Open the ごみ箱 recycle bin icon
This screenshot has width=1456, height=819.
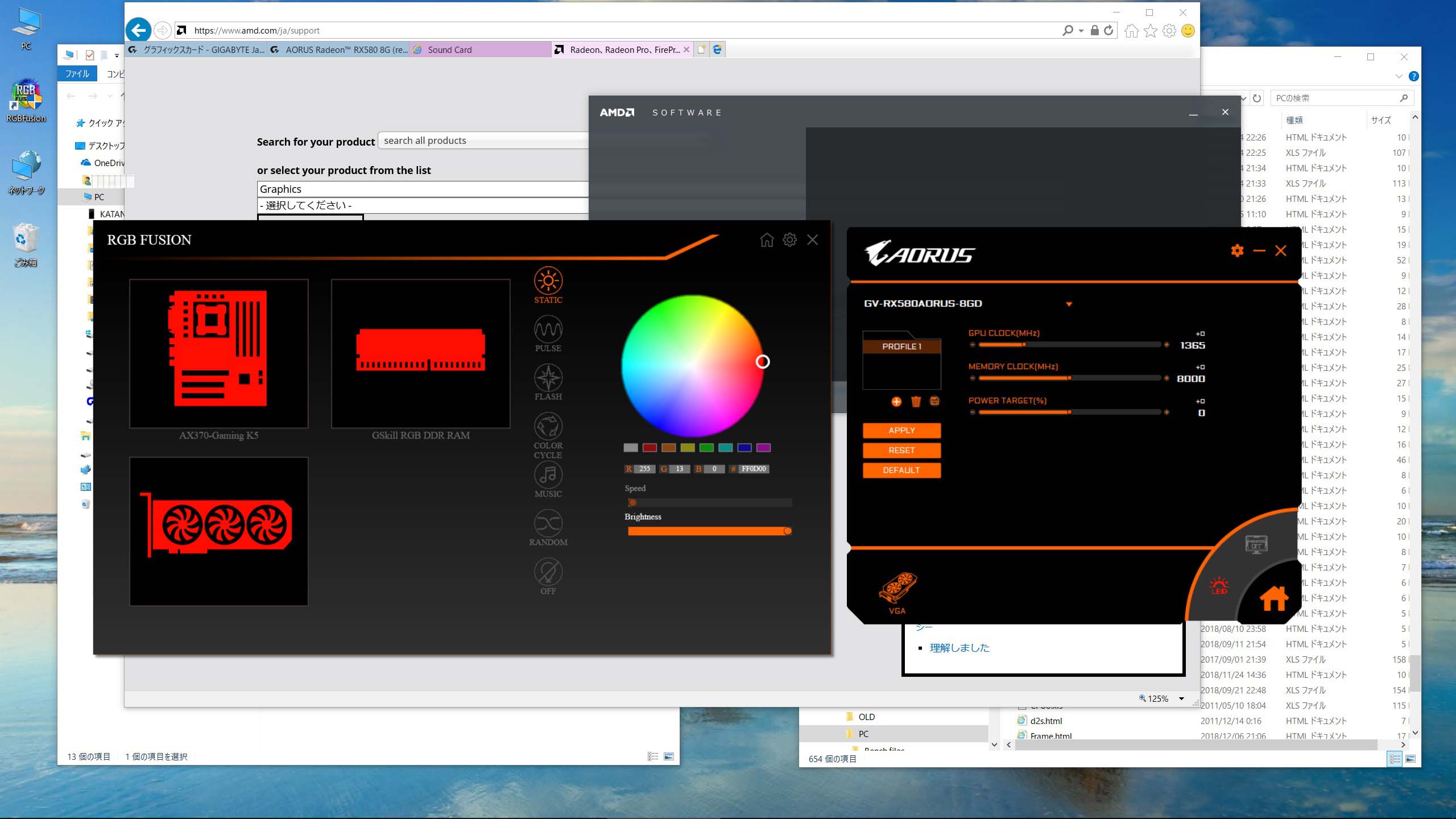[x=26, y=245]
